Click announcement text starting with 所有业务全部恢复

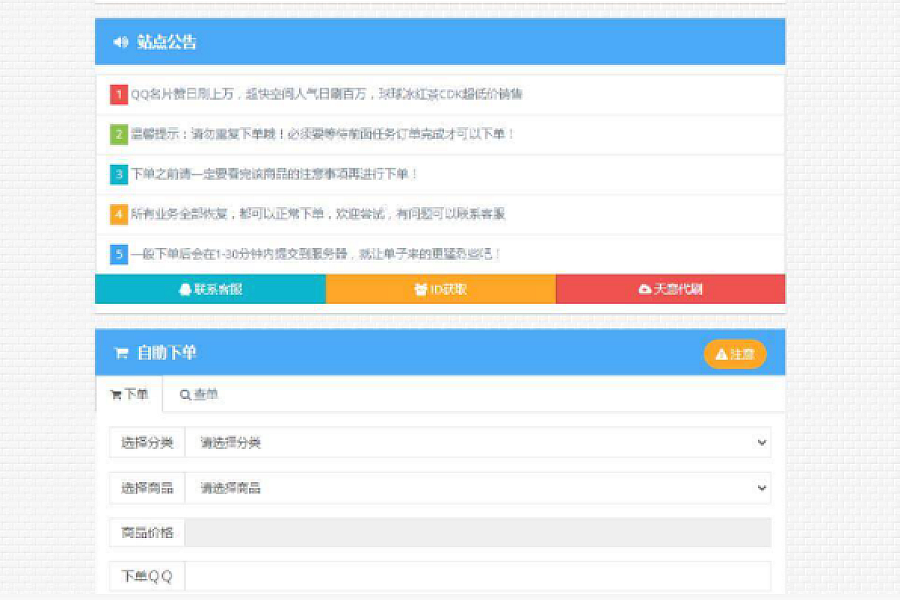[318, 214]
